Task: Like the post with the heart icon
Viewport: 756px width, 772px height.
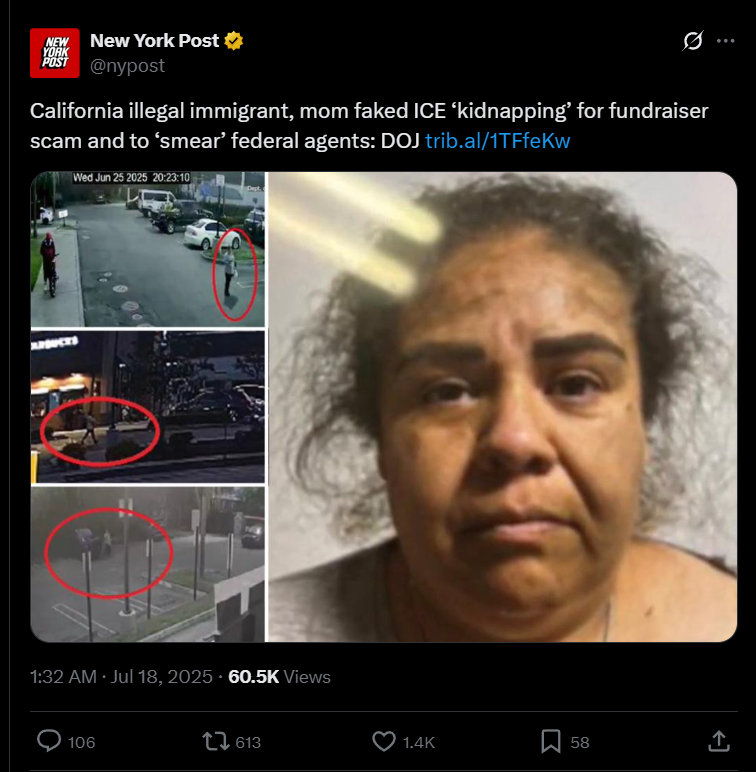Action: pos(384,741)
